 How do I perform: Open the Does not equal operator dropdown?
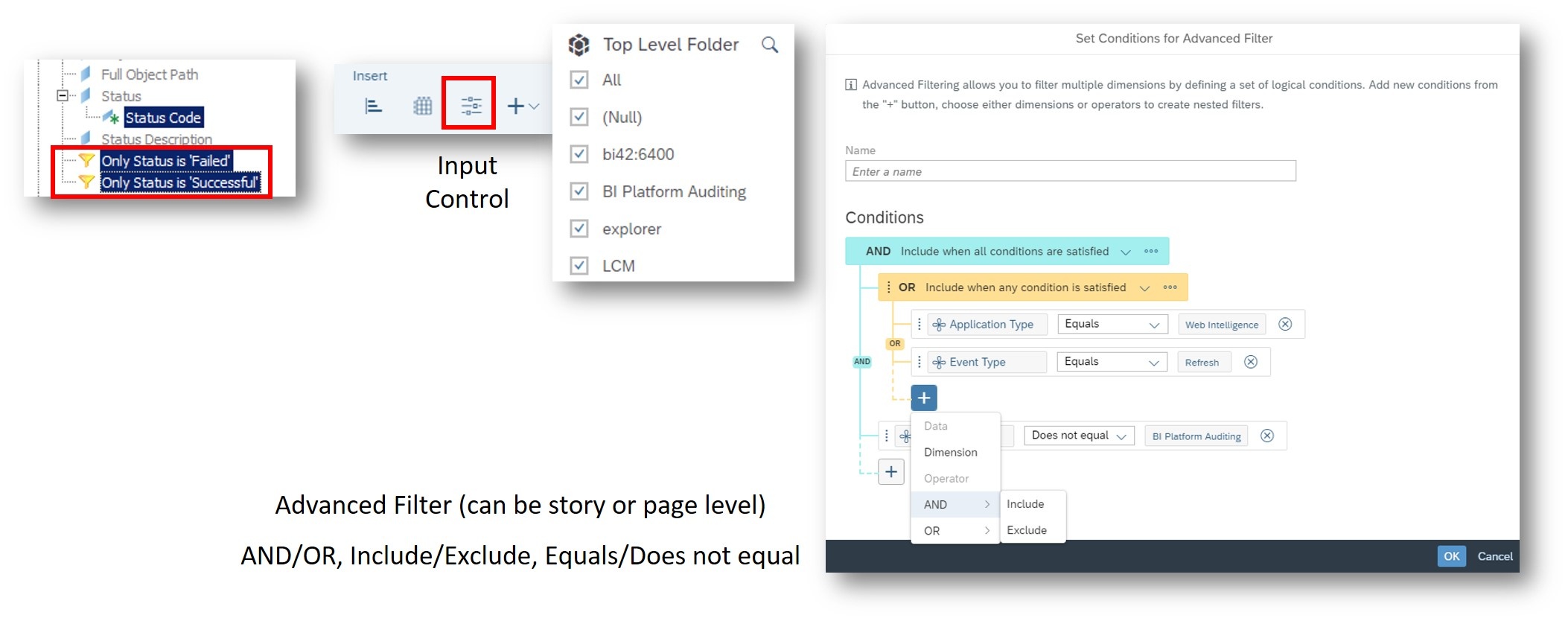tap(1078, 436)
